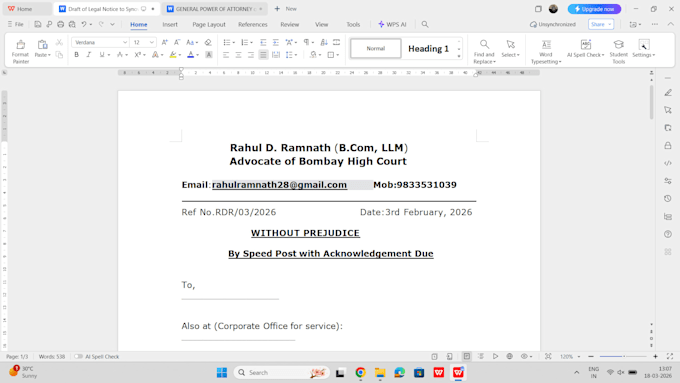Switch to GENERAL POWER OF ATTORNEY document tab
This screenshot has width=680, height=383.
click(x=215, y=9)
